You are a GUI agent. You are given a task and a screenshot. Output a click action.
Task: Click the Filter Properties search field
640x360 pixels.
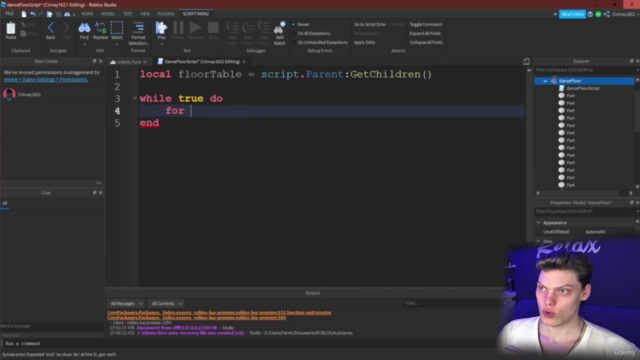click(x=586, y=211)
